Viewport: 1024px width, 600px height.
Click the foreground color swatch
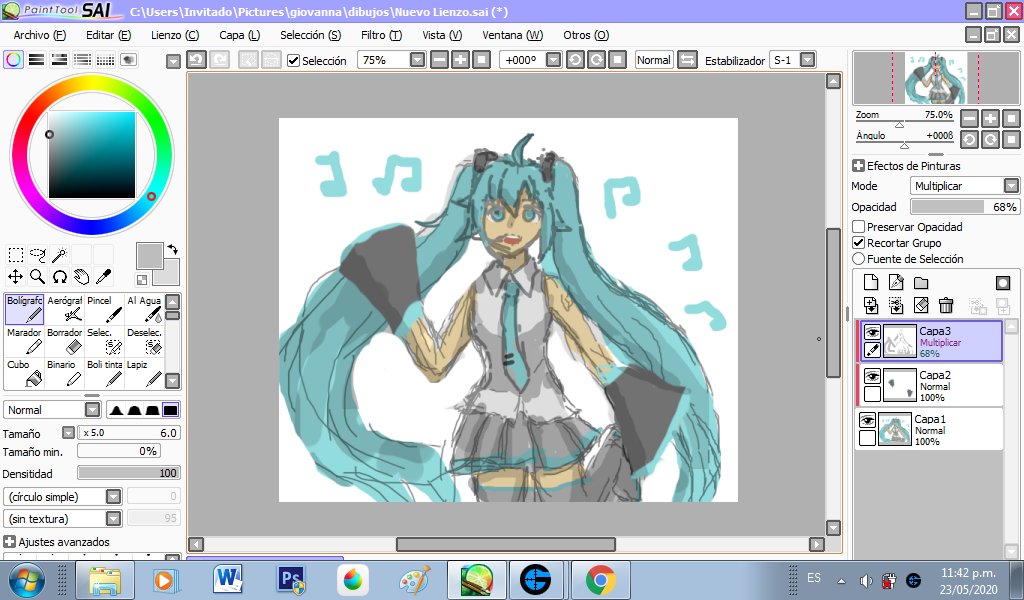150,256
